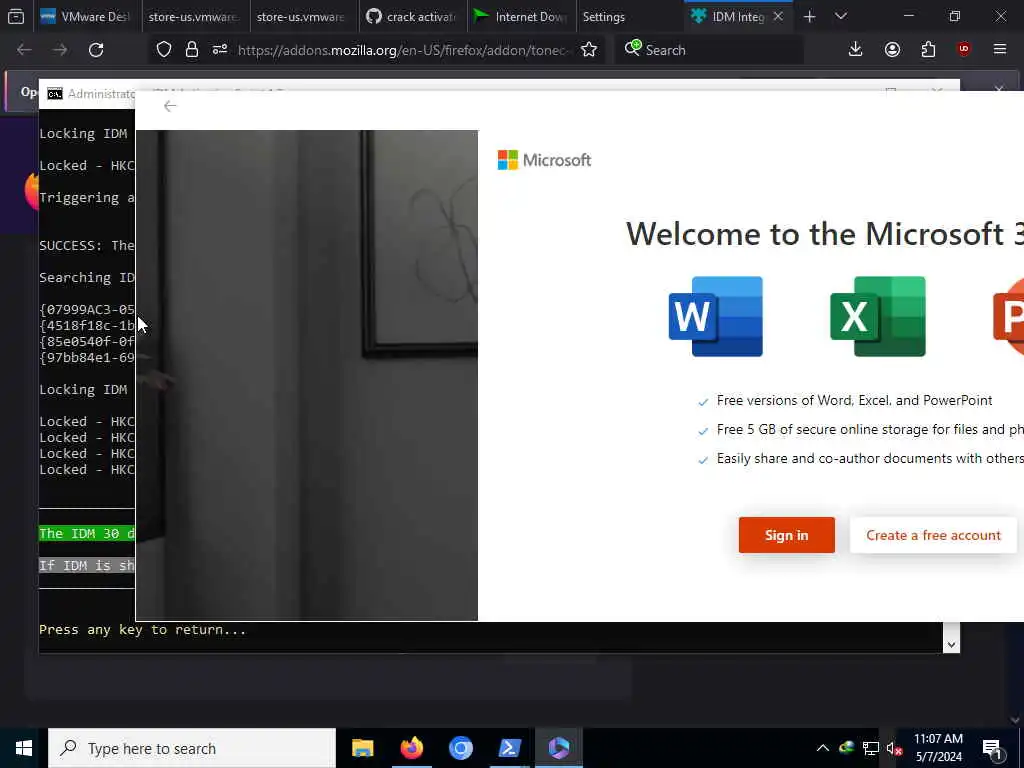
Task: Open the Firefox downloads panel
Action: [856, 49]
